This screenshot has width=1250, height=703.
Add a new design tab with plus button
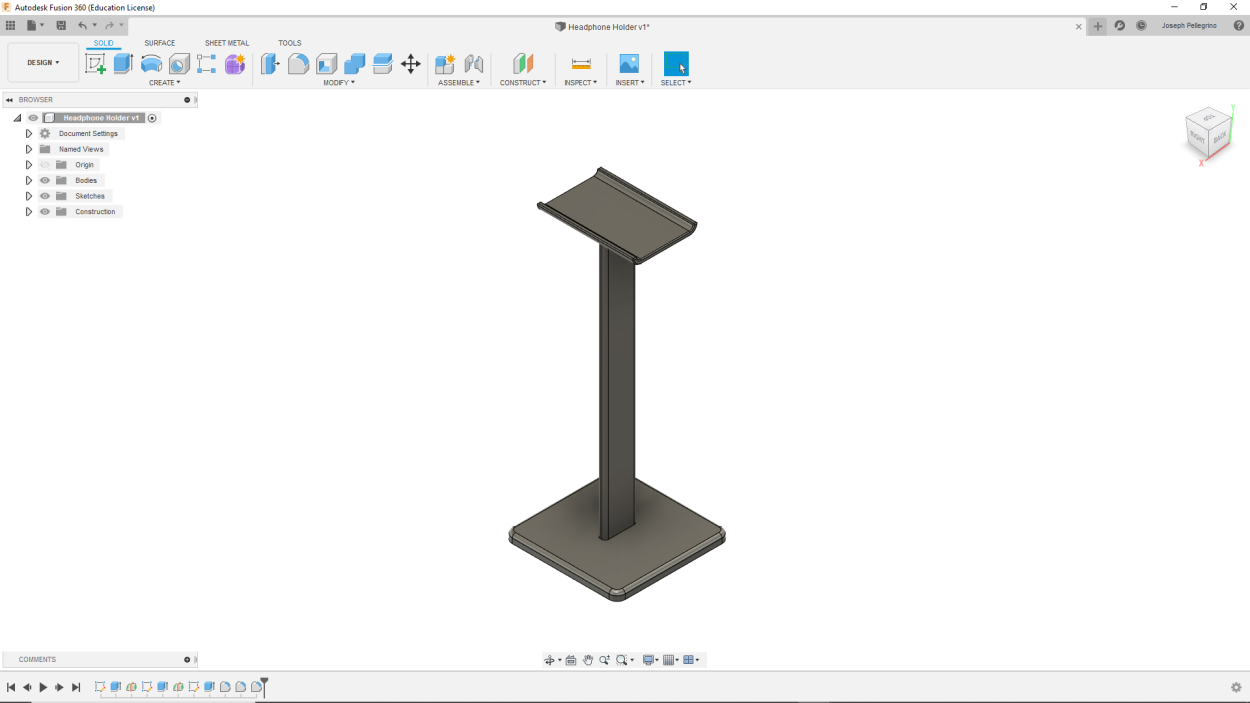(1098, 26)
